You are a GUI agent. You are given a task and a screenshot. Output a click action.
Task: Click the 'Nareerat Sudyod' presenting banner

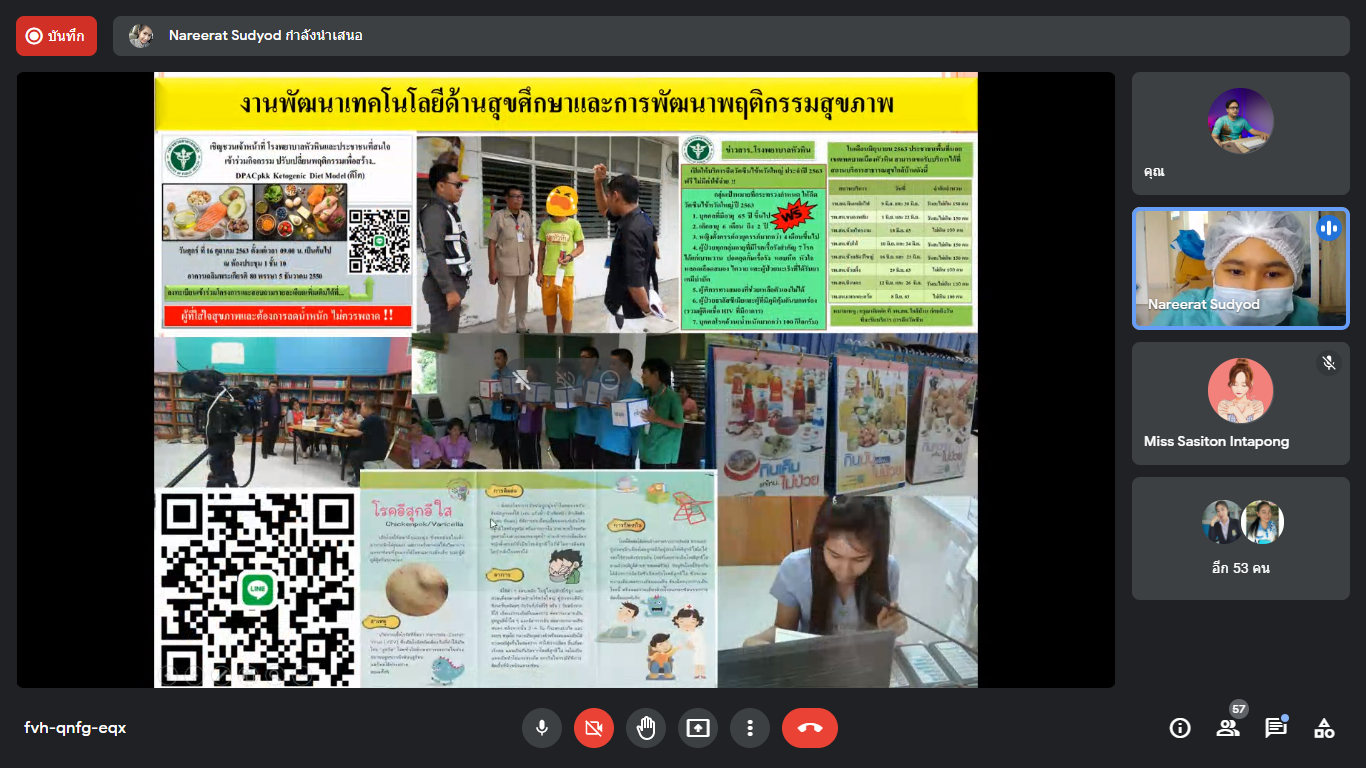[265, 36]
